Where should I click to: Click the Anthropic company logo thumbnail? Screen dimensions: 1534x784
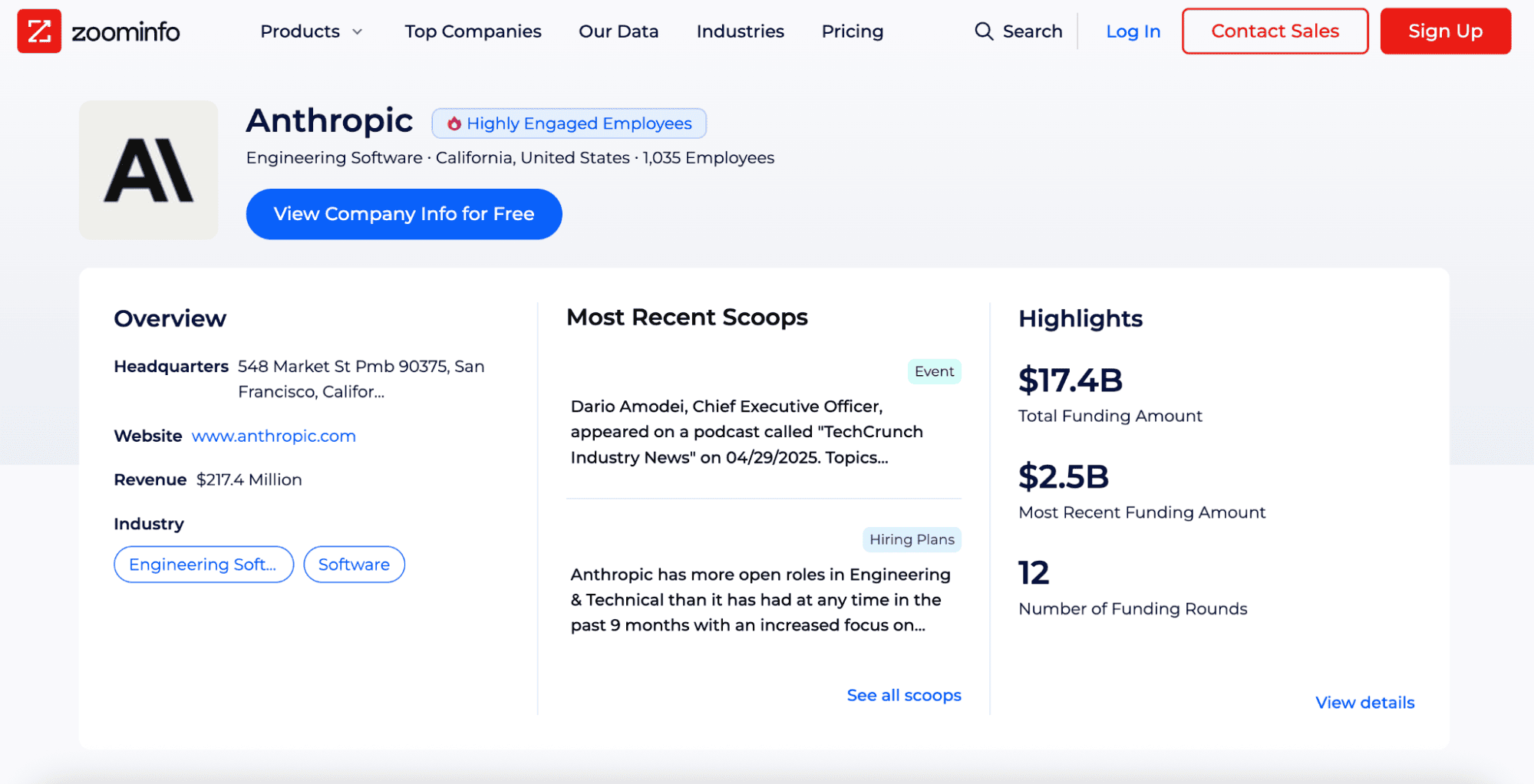click(x=148, y=170)
